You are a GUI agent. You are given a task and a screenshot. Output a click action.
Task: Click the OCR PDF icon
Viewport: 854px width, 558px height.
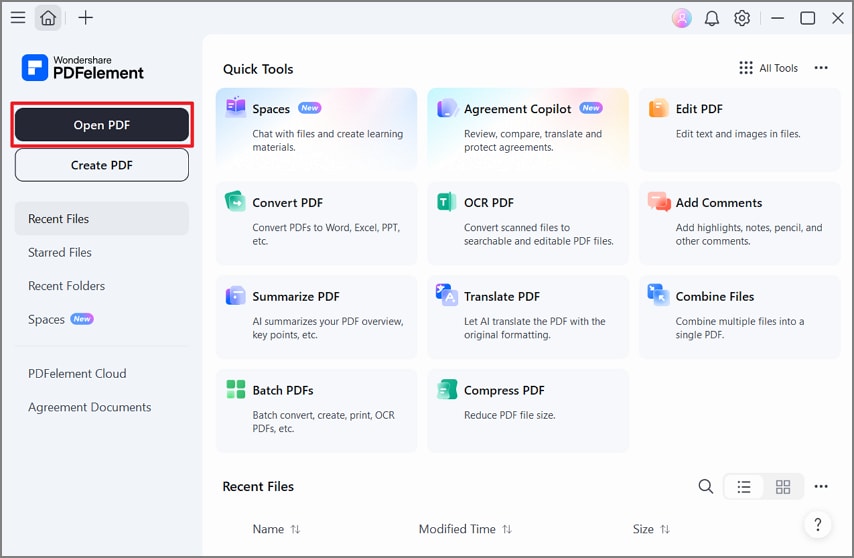coord(447,202)
